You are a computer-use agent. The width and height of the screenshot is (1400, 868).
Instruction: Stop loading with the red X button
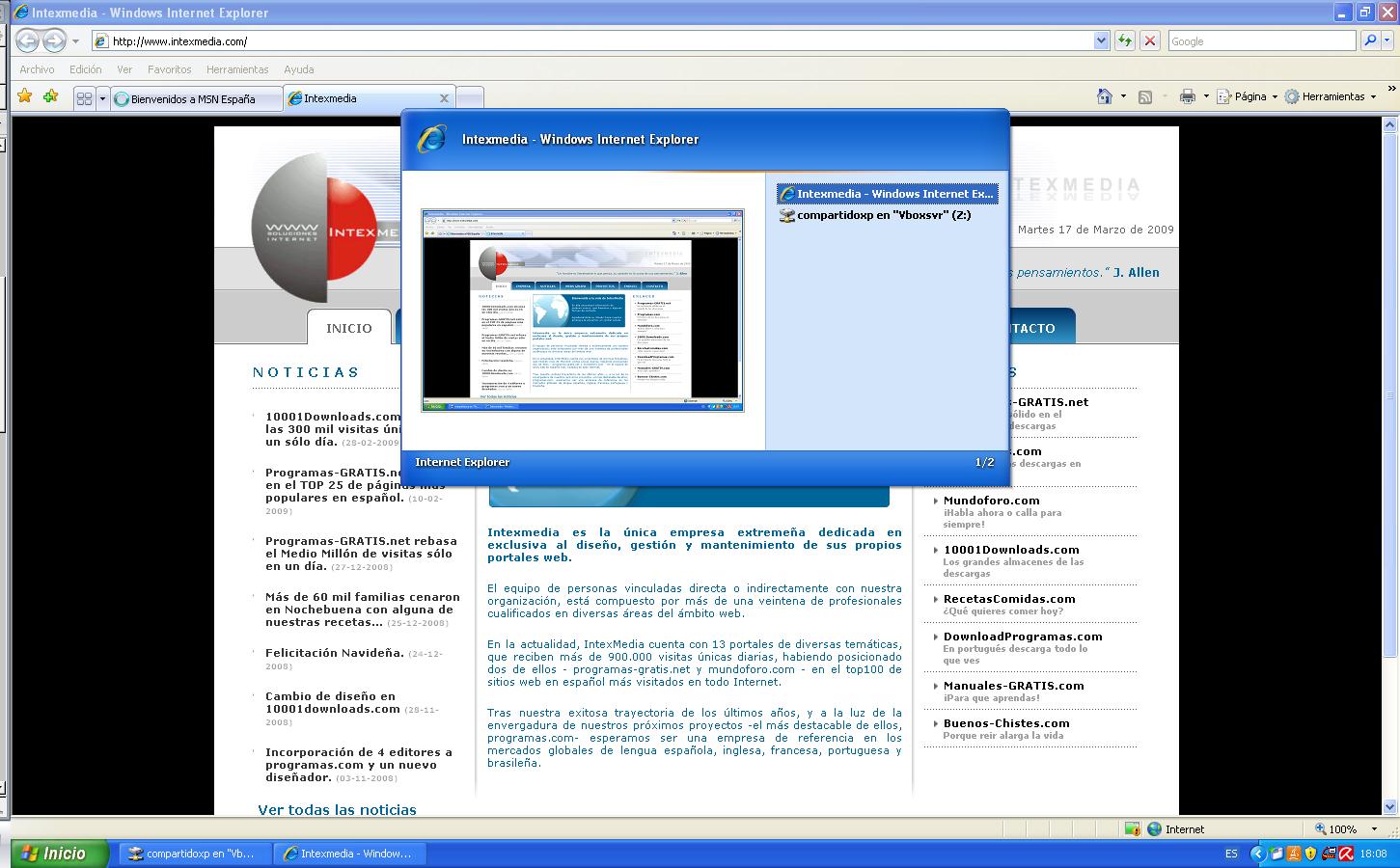[x=1149, y=41]
